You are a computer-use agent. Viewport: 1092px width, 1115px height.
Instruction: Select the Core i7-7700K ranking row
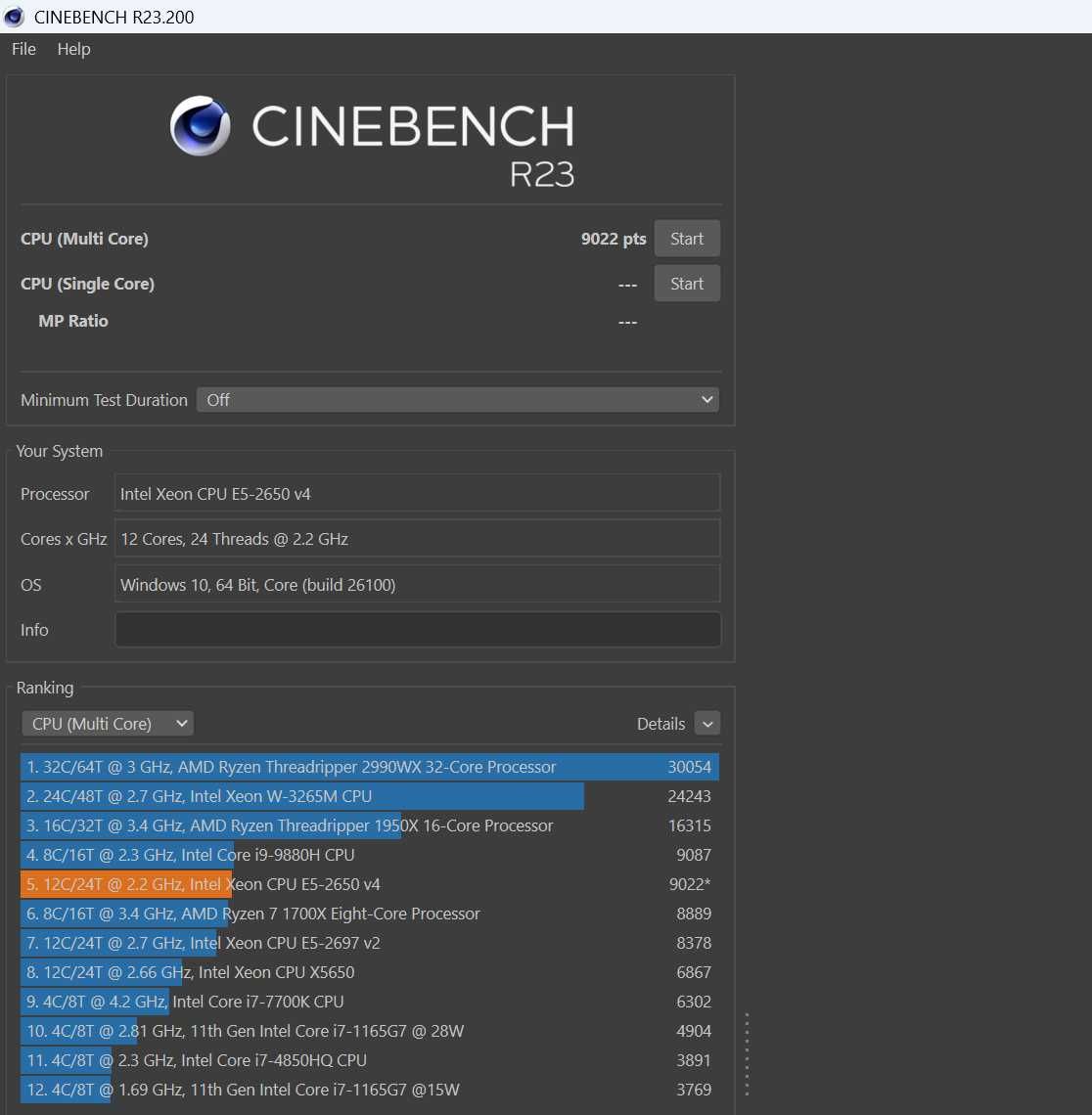click(369, 1002)
